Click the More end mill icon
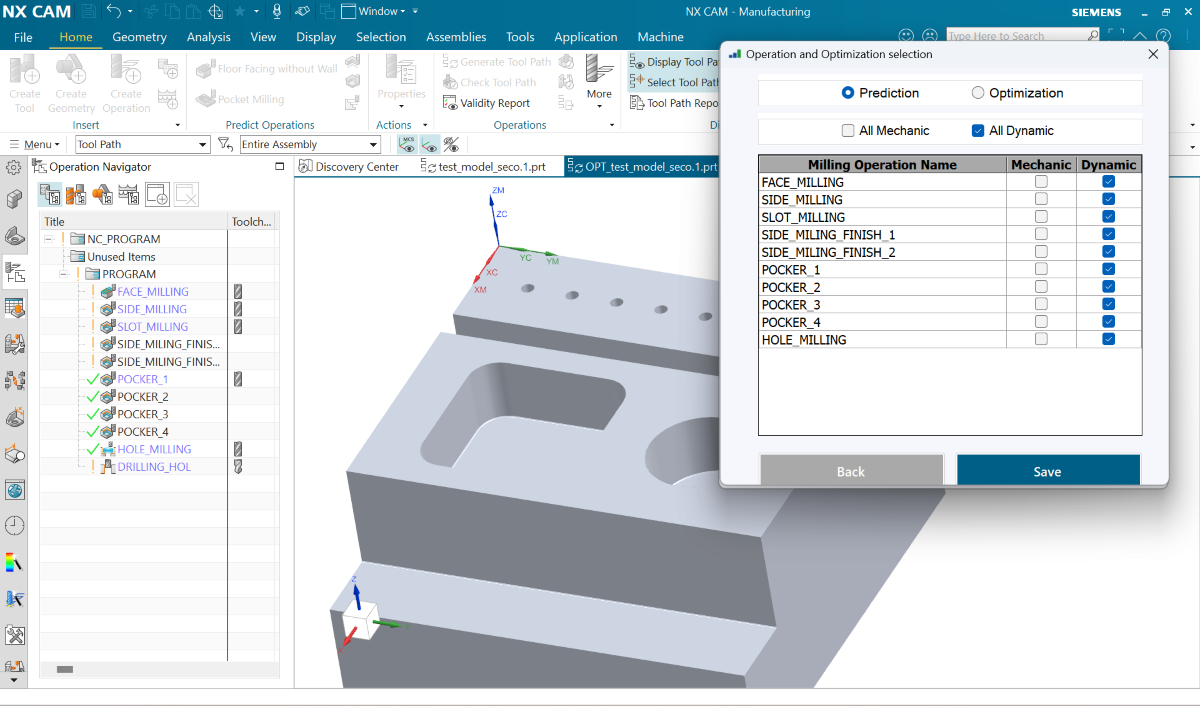This screenshot has height=706, width=1200. (599, 70)
